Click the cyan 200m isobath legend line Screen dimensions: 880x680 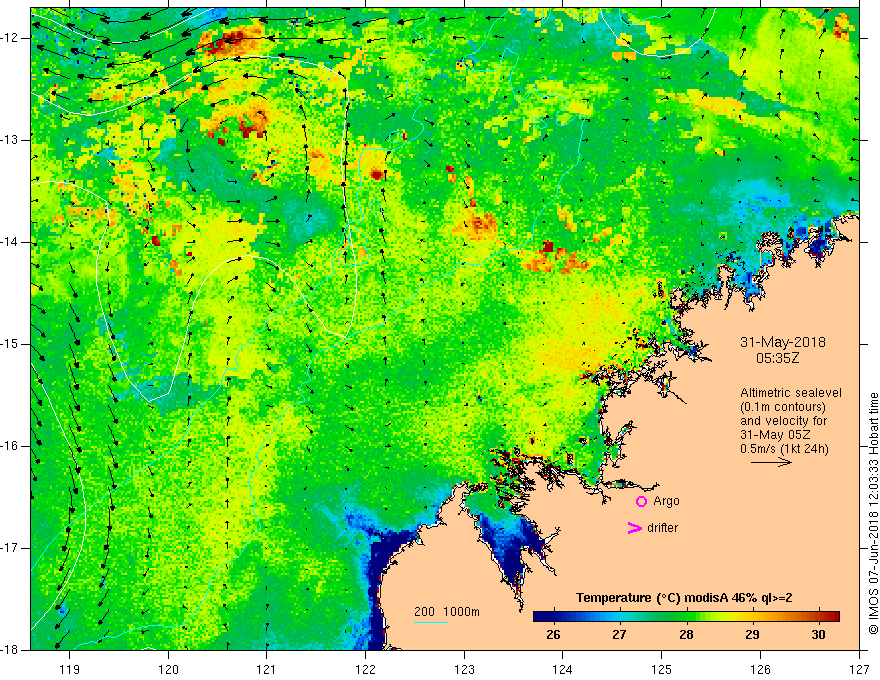pos(431,622)
